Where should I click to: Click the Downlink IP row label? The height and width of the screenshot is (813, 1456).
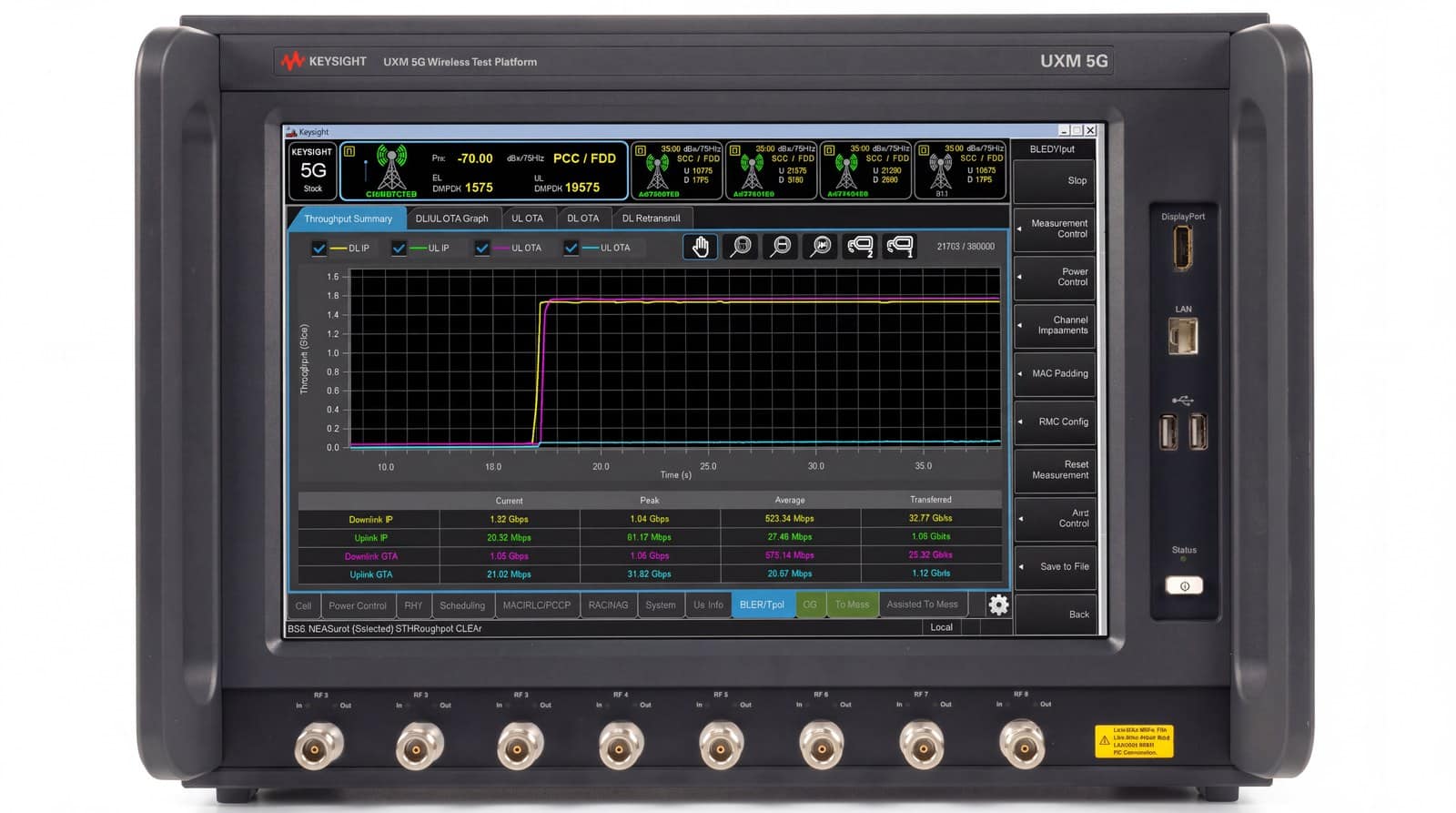coord(370,520)
